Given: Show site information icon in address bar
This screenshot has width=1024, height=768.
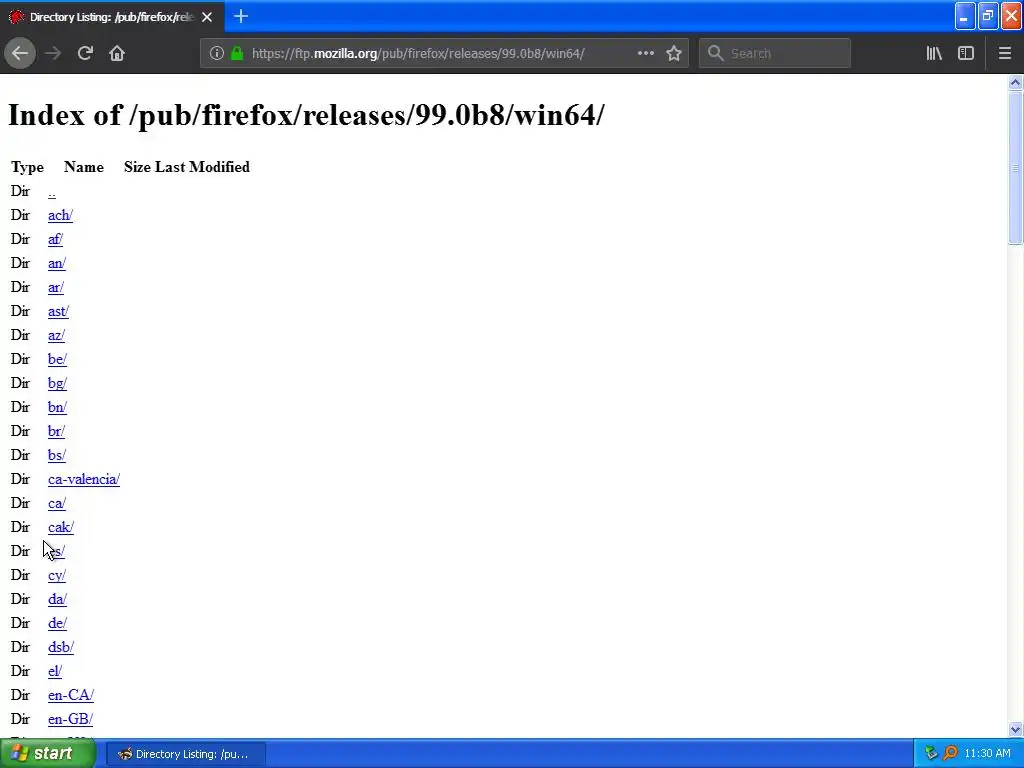Looking at the screenshot, I should (217, 53).
